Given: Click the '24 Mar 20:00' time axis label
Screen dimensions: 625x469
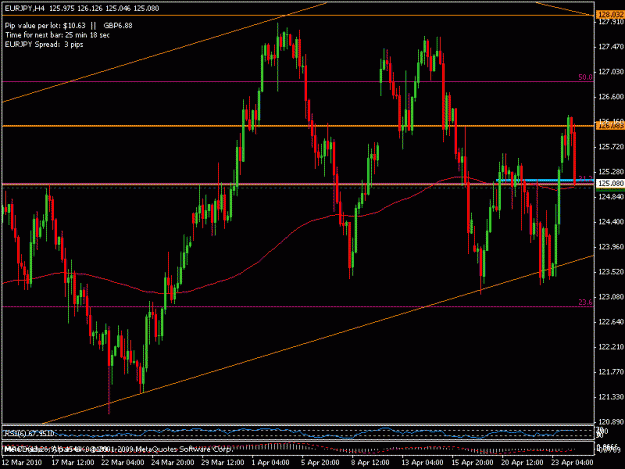Looking at the screenshot, I should (x=173, y=463).
